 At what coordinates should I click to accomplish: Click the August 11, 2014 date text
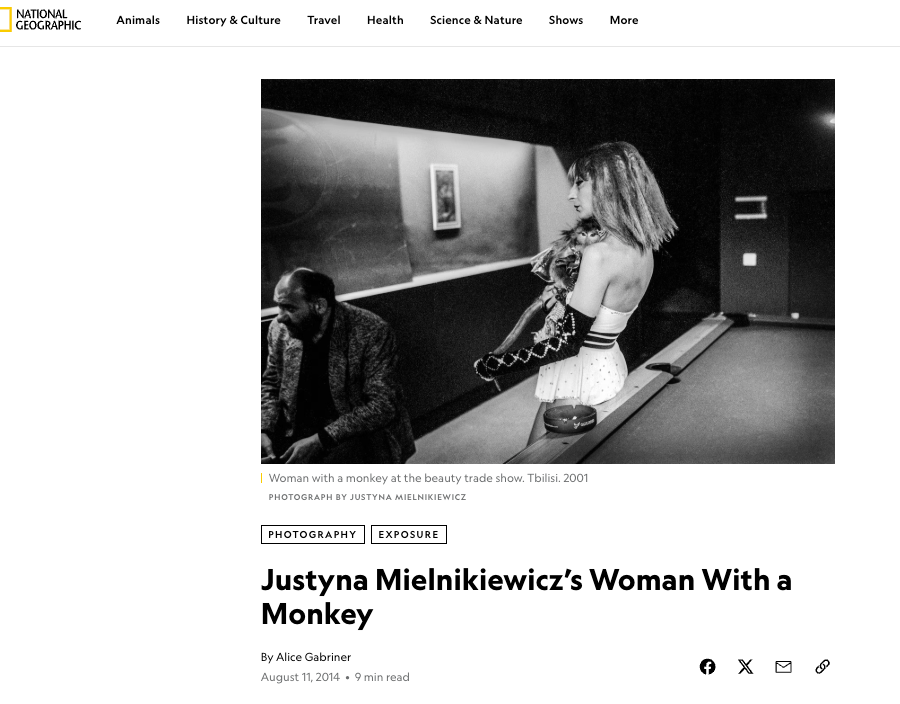(x=300, y=677)
